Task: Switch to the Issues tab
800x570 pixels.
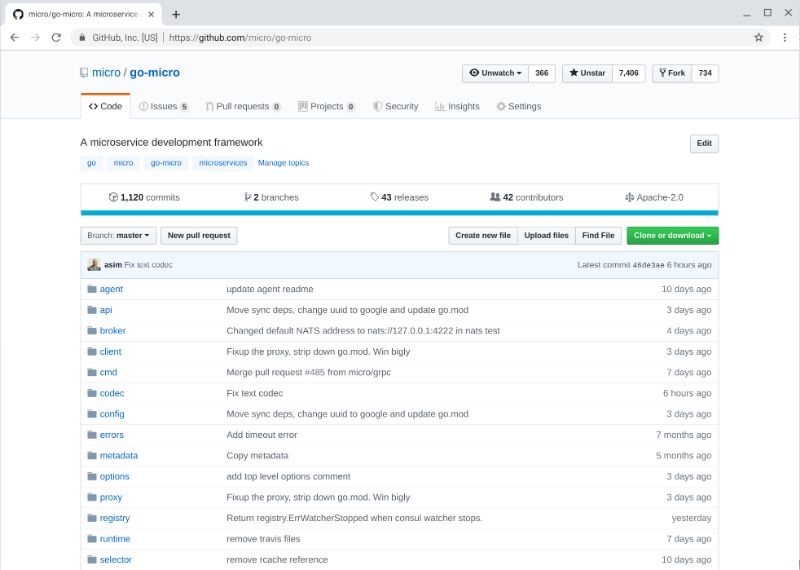Action: point(163,106)
